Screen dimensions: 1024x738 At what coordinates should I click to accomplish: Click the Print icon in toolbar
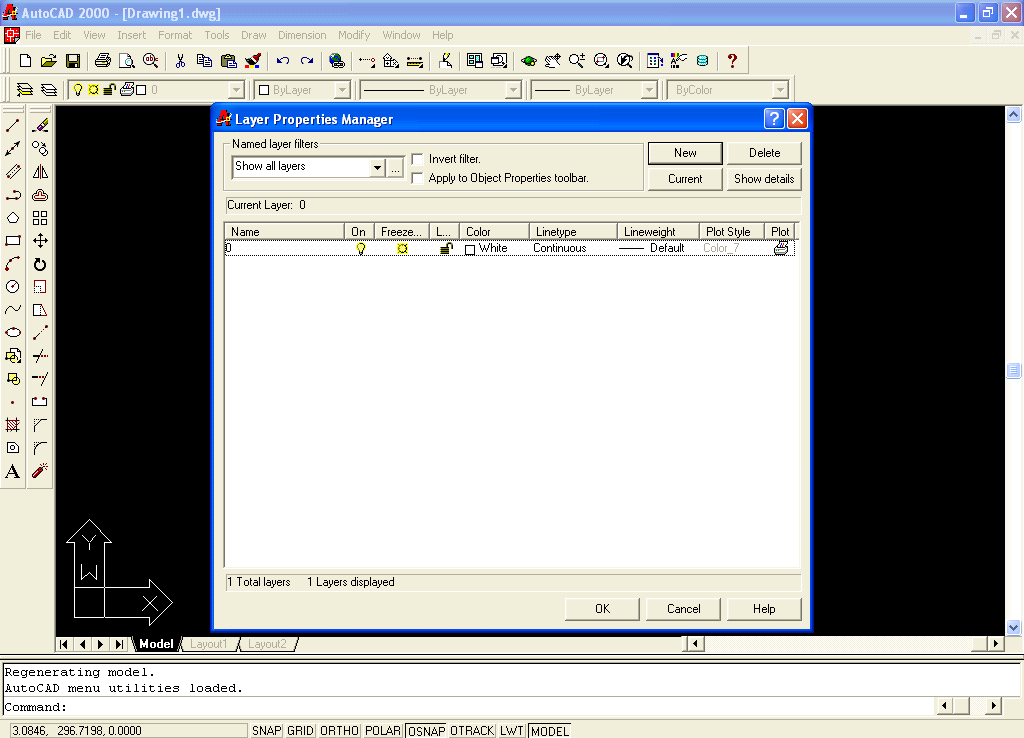pos(103,61)
